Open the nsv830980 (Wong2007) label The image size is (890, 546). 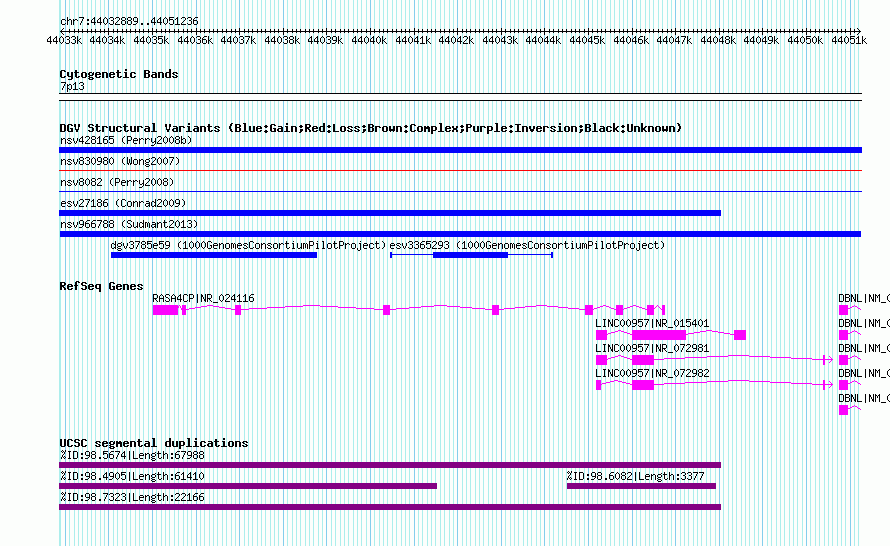120,161
